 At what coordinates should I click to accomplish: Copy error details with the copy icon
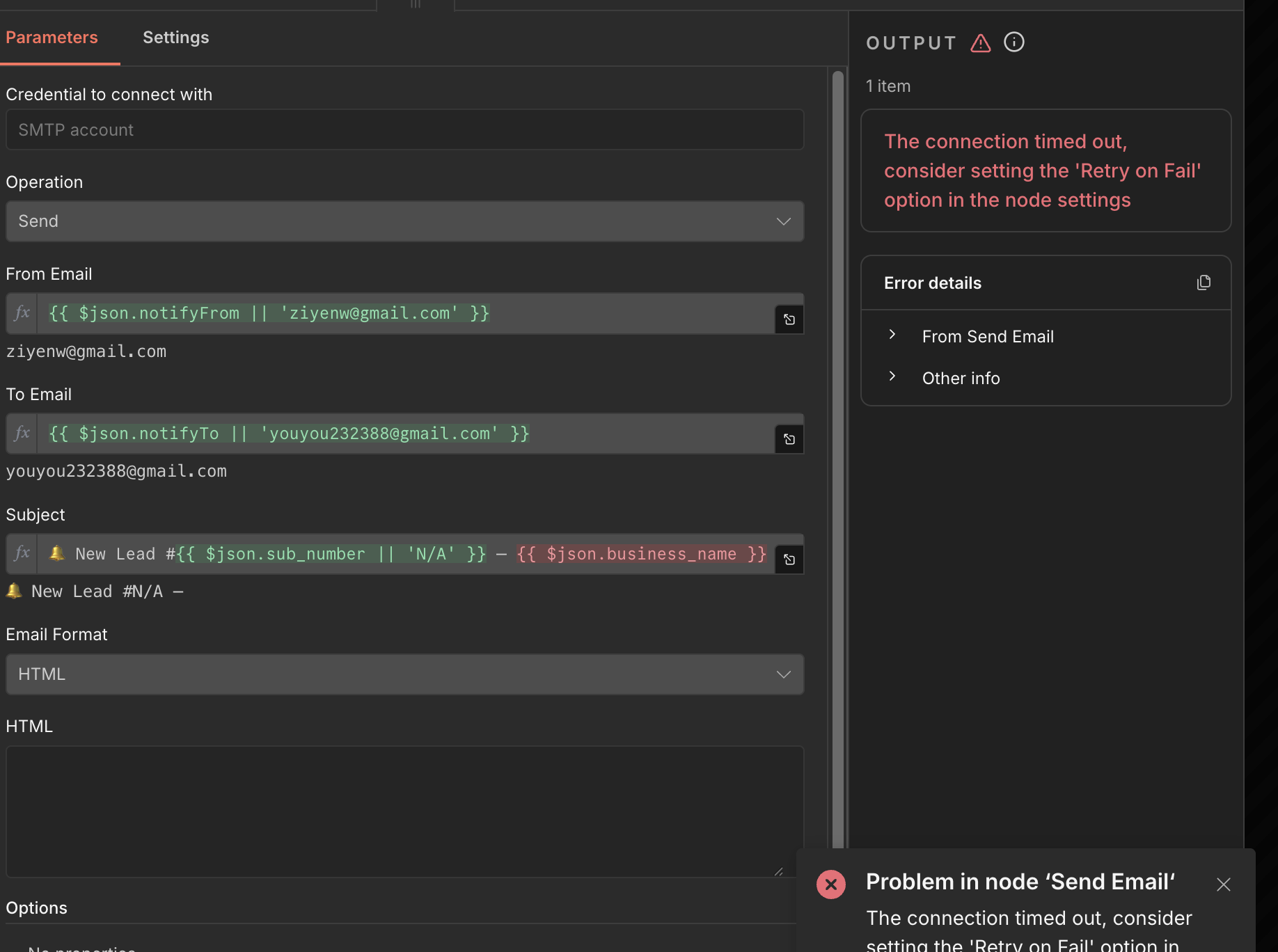coord(1204,283)
